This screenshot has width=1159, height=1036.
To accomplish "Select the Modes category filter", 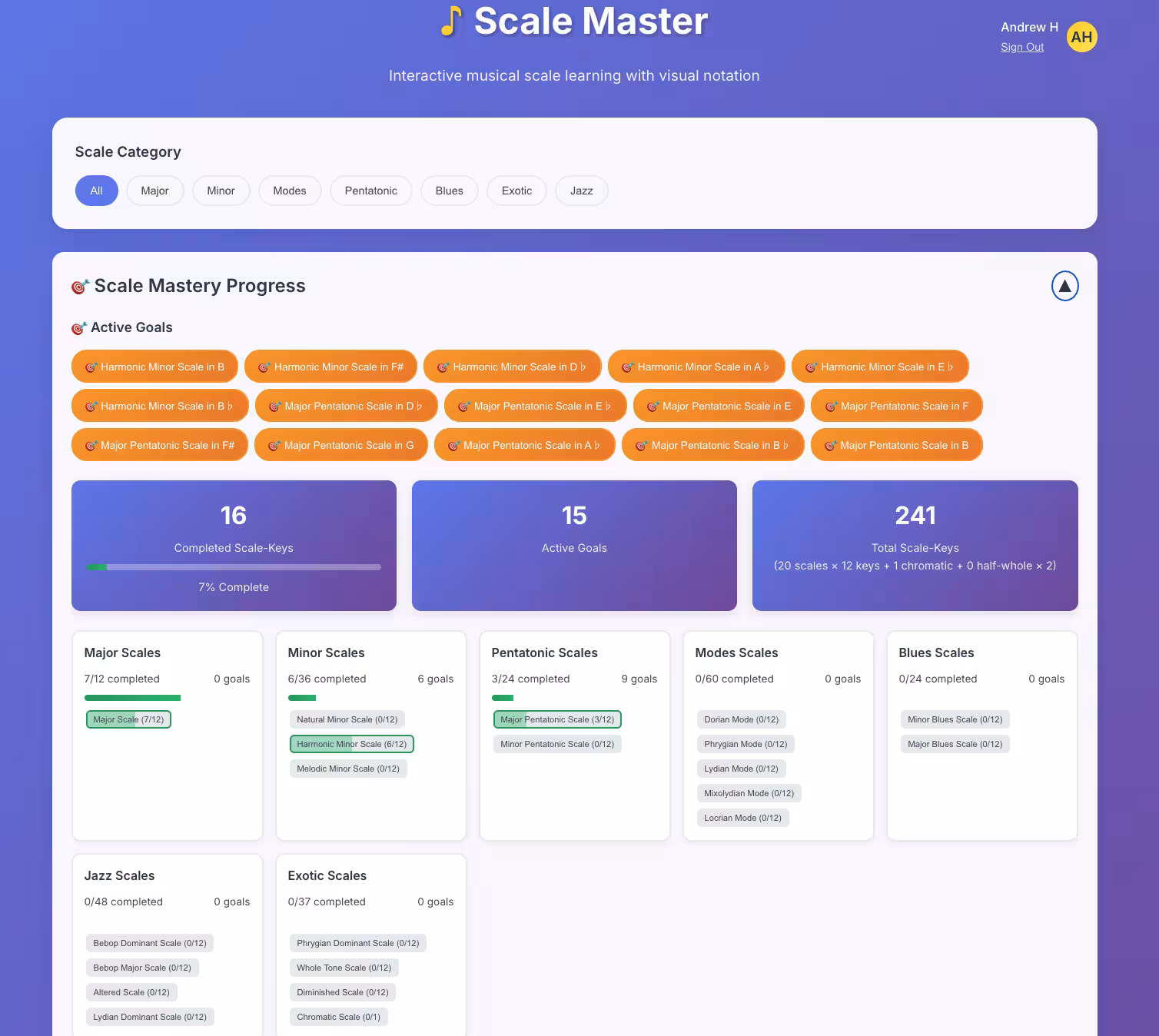I will [290, 191].
